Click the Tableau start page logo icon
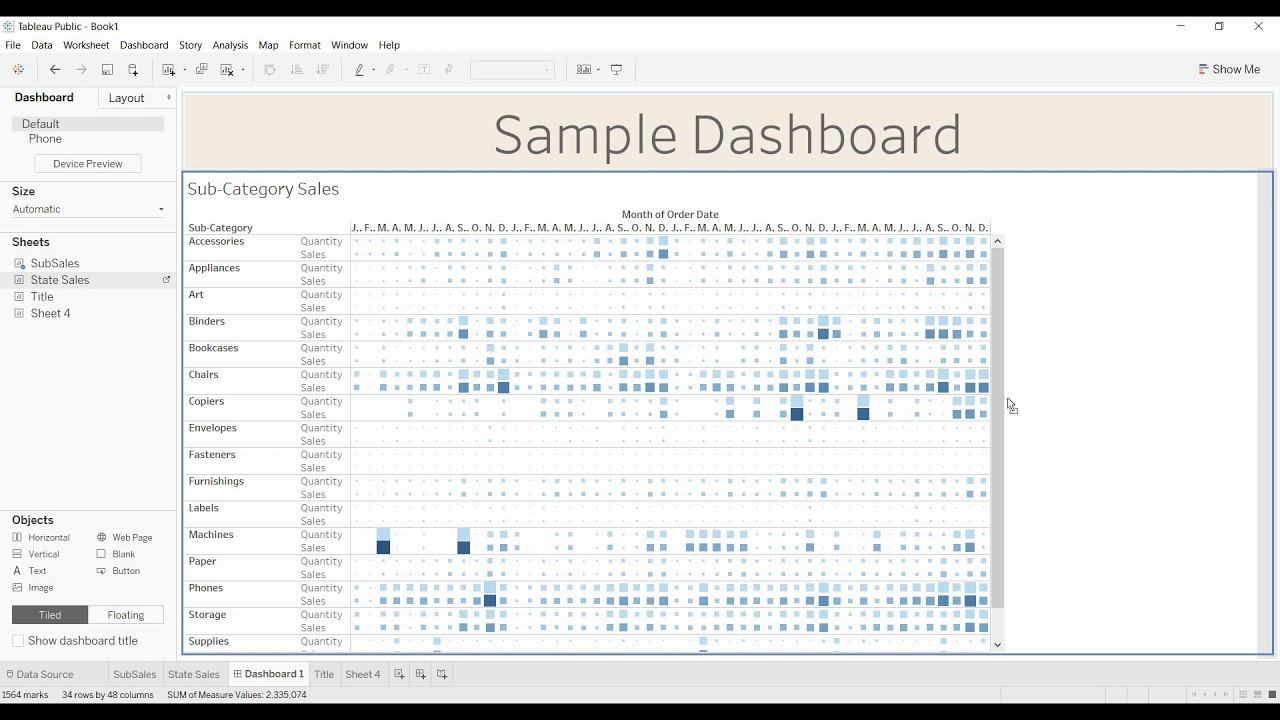This screenshot has height=720, width=1280. [x=18, y=69]
